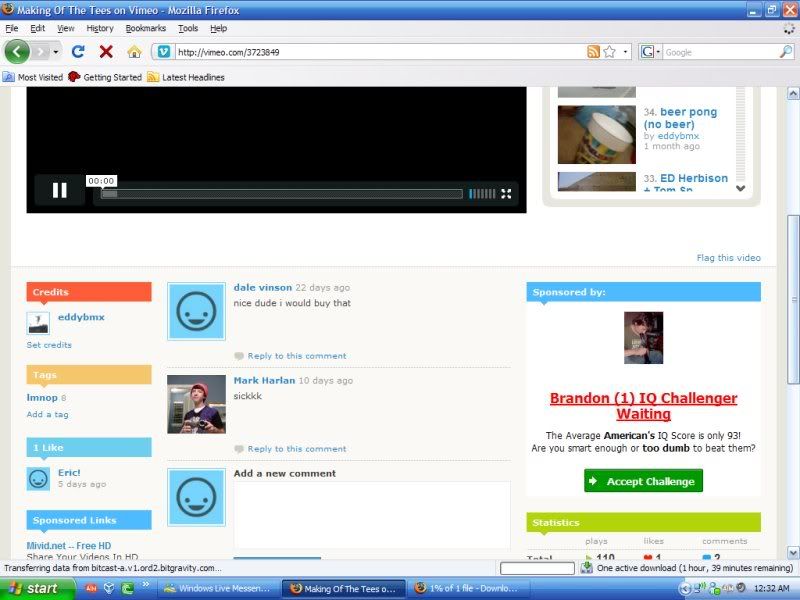Click the scrollbar track of the video list
This screenshot has width=800, height=600.
coord(741,135)
